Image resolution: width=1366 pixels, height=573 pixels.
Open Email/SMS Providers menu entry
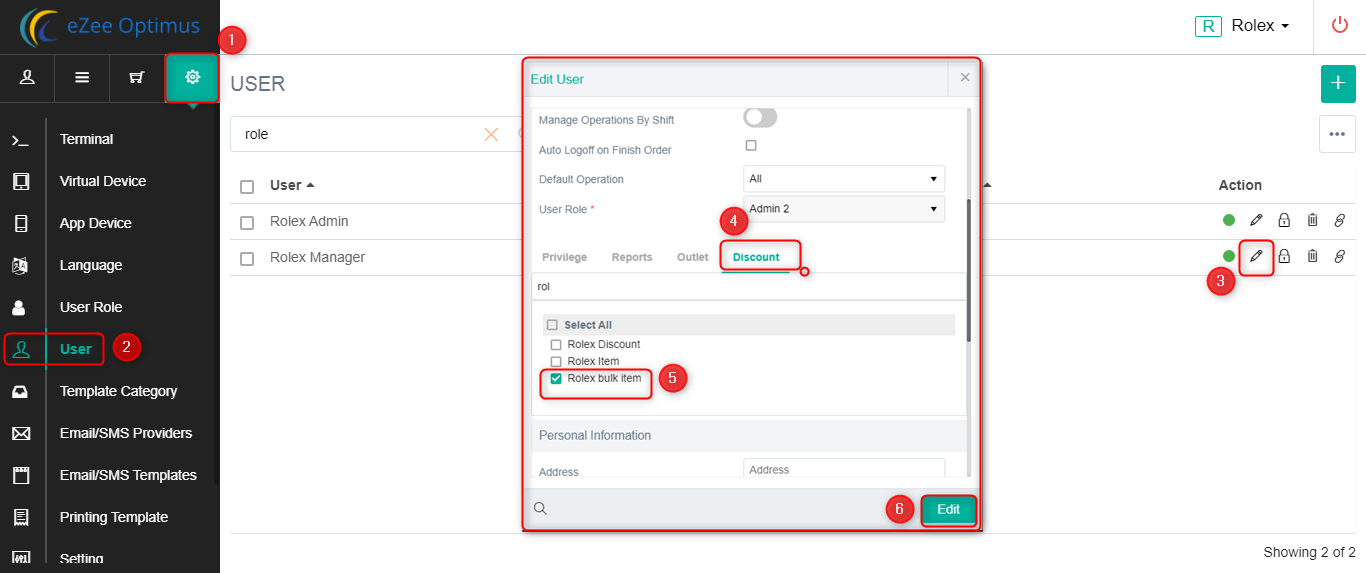(126, 433)
